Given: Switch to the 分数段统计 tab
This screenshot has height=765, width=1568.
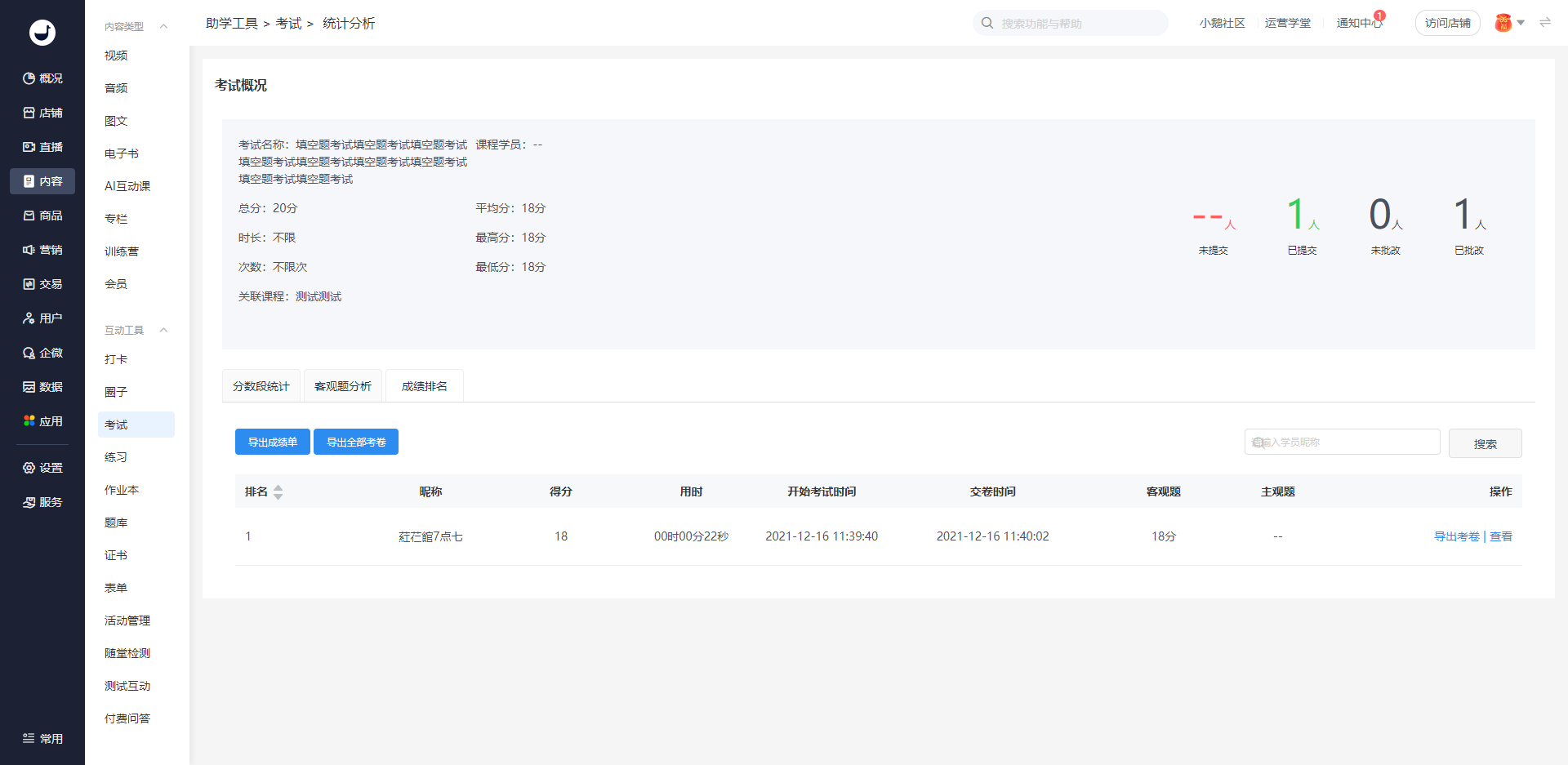Looking at the screenshot, I should [x=261, y=386].
